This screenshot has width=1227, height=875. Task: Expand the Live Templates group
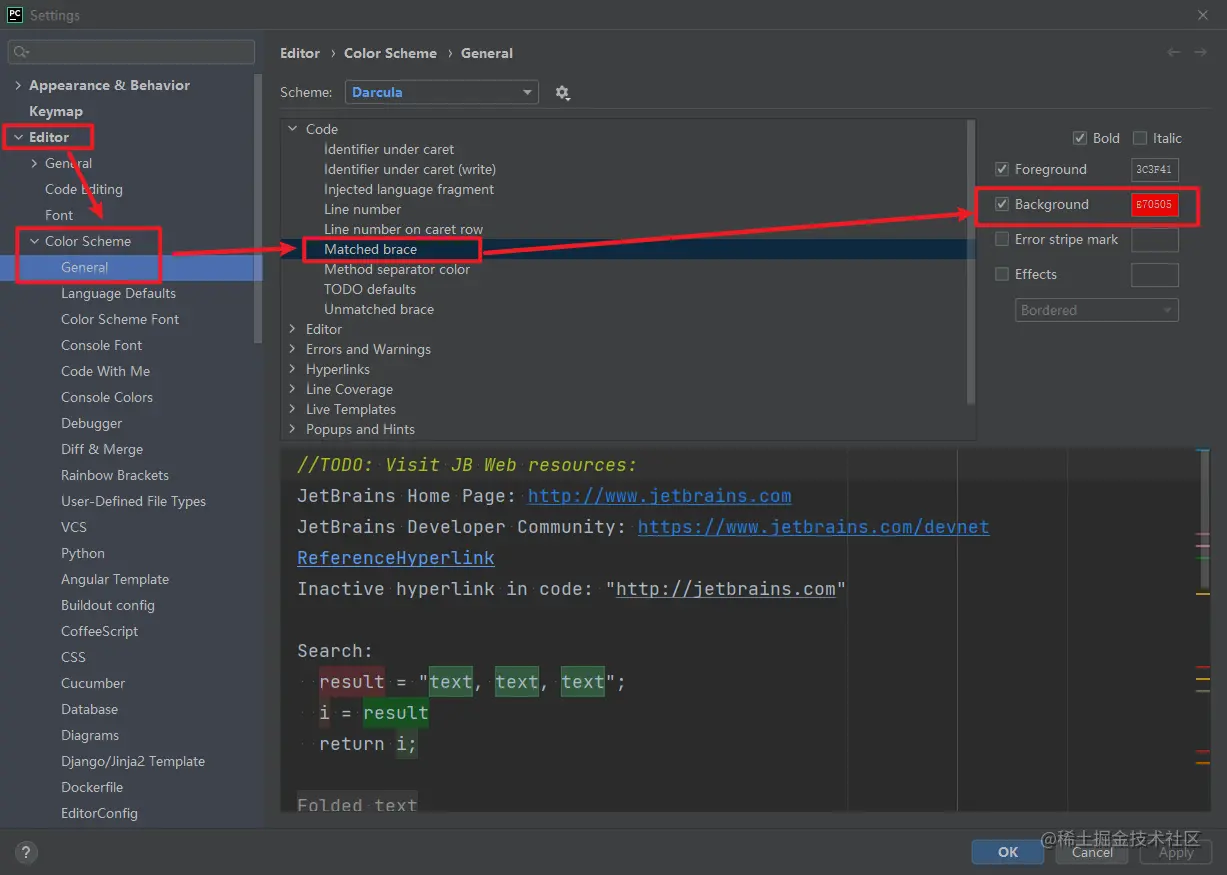pyautogui.click(x=293, y=409)
